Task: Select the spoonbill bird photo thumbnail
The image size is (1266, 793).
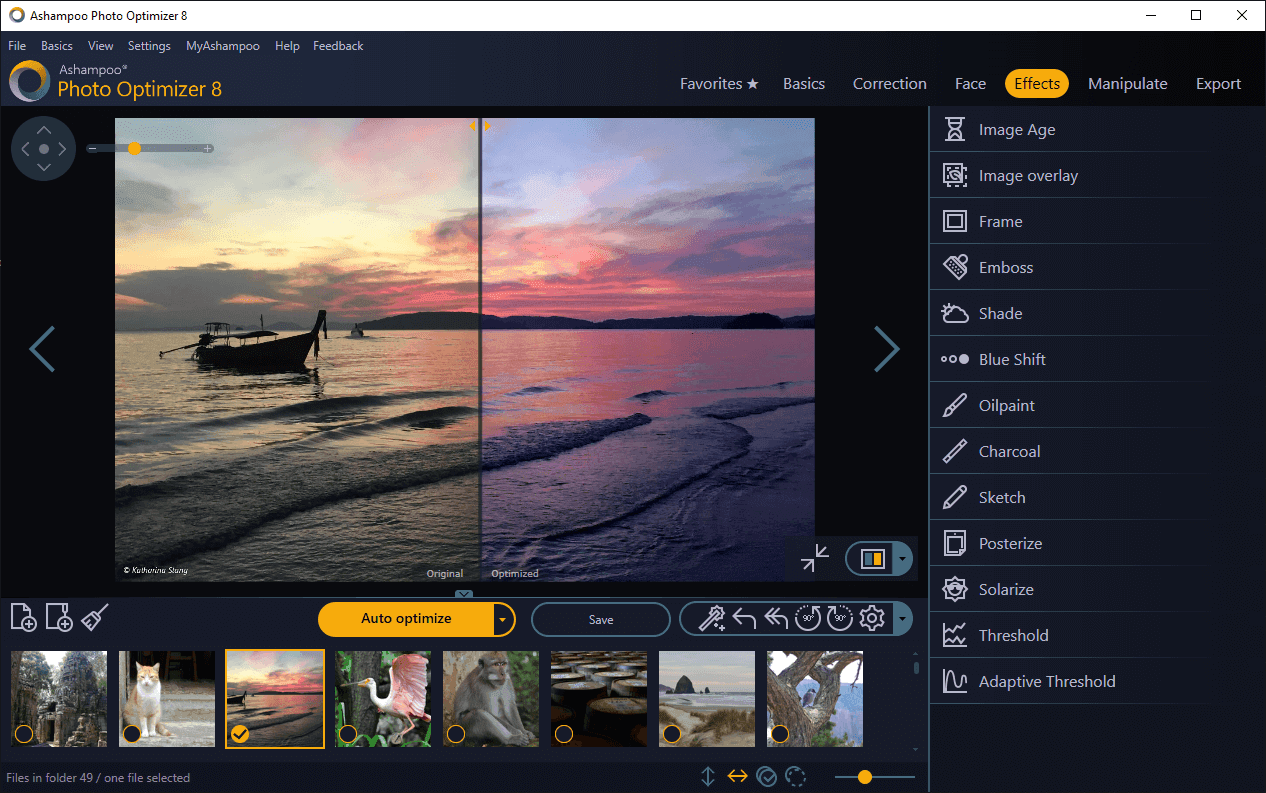Action: 382,698
